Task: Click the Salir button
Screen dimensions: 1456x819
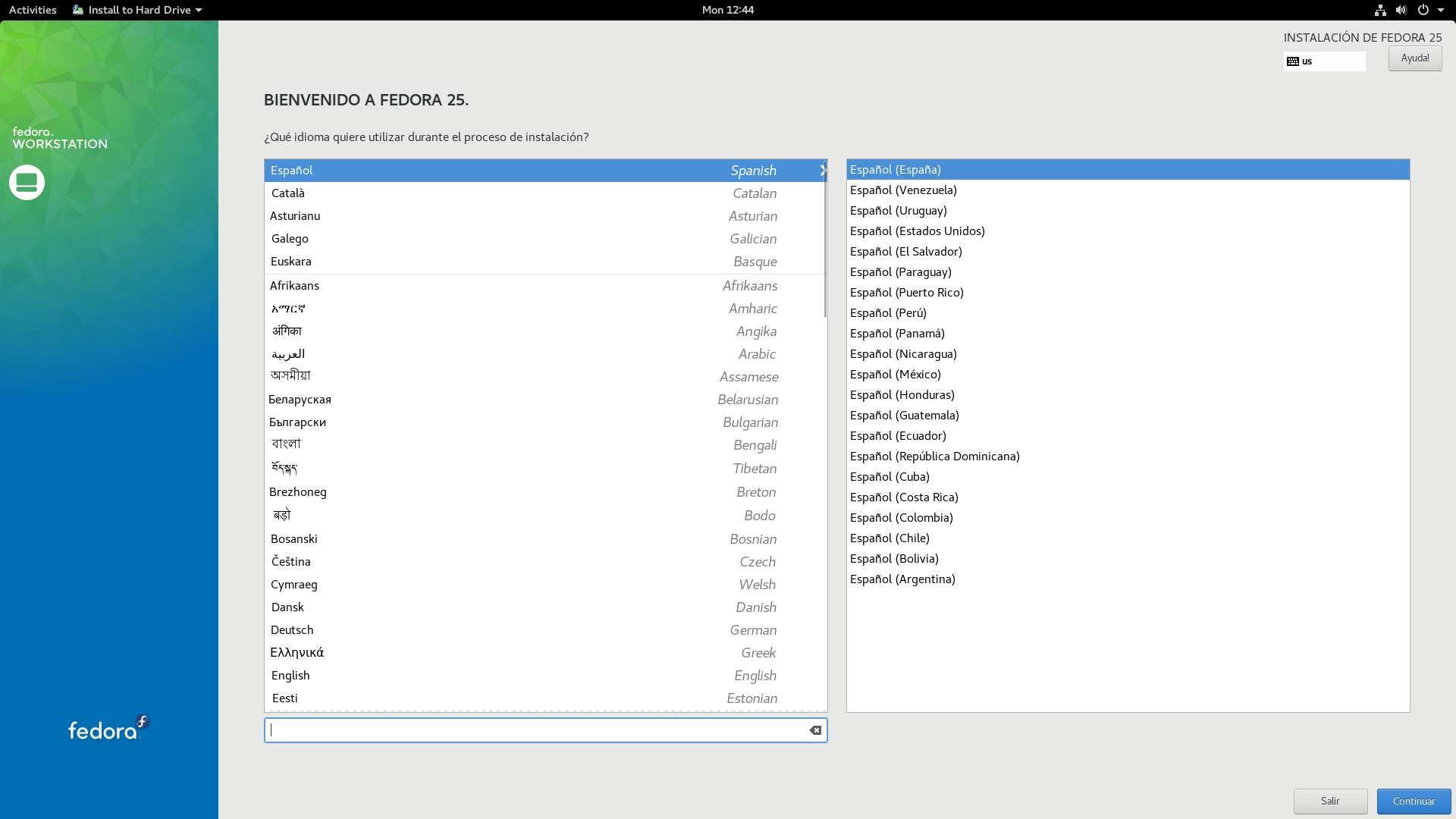Action: [1331, 802]
